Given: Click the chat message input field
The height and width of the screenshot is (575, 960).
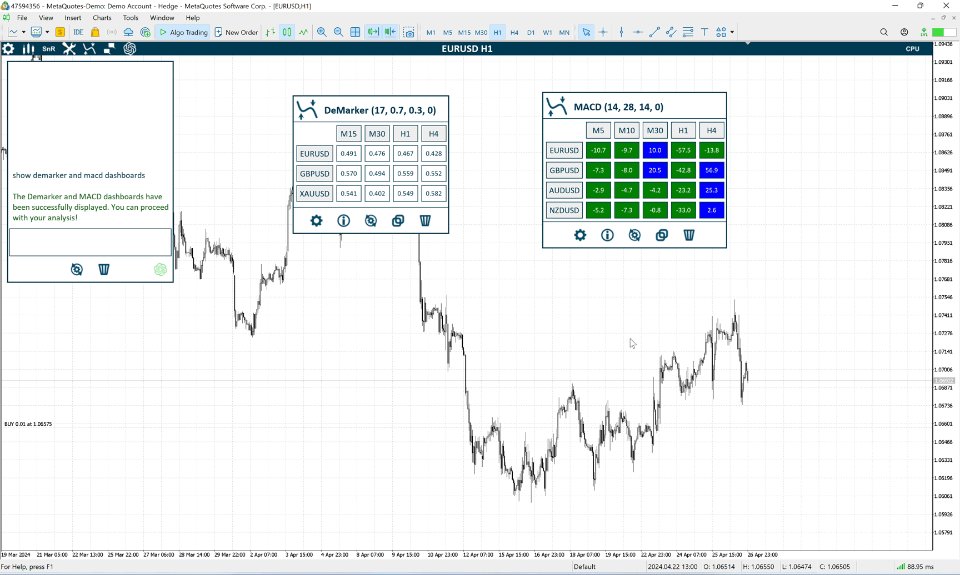Looking at the screenshot, I should 90,242.
